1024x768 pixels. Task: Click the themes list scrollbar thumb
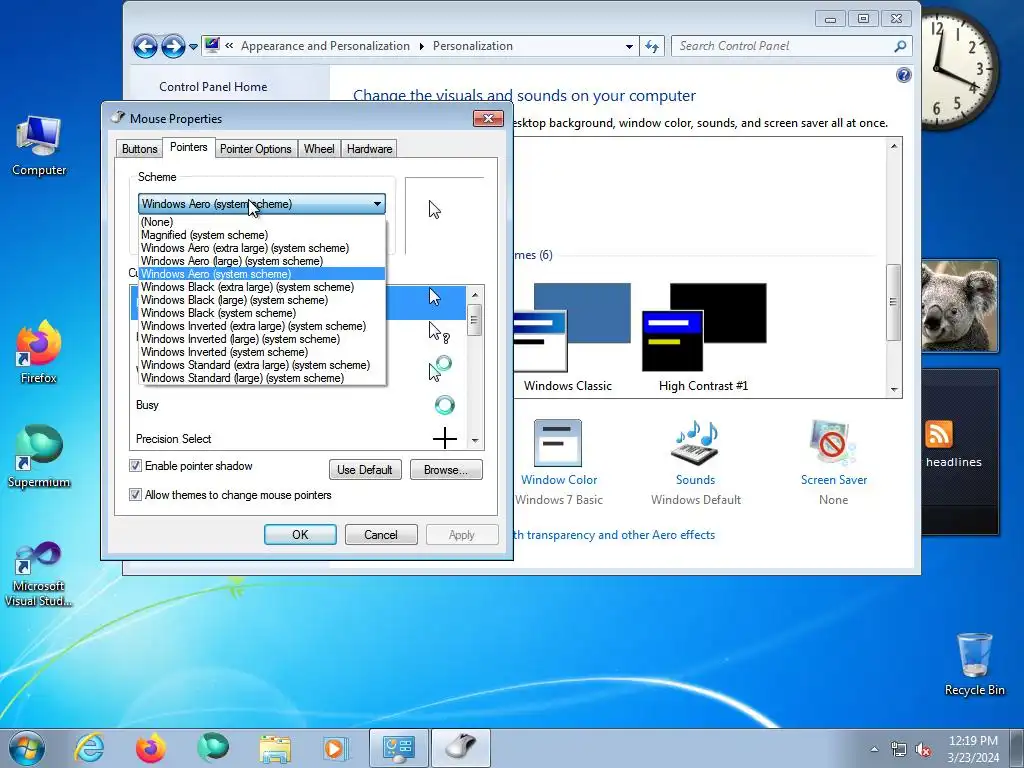(893, 302)
